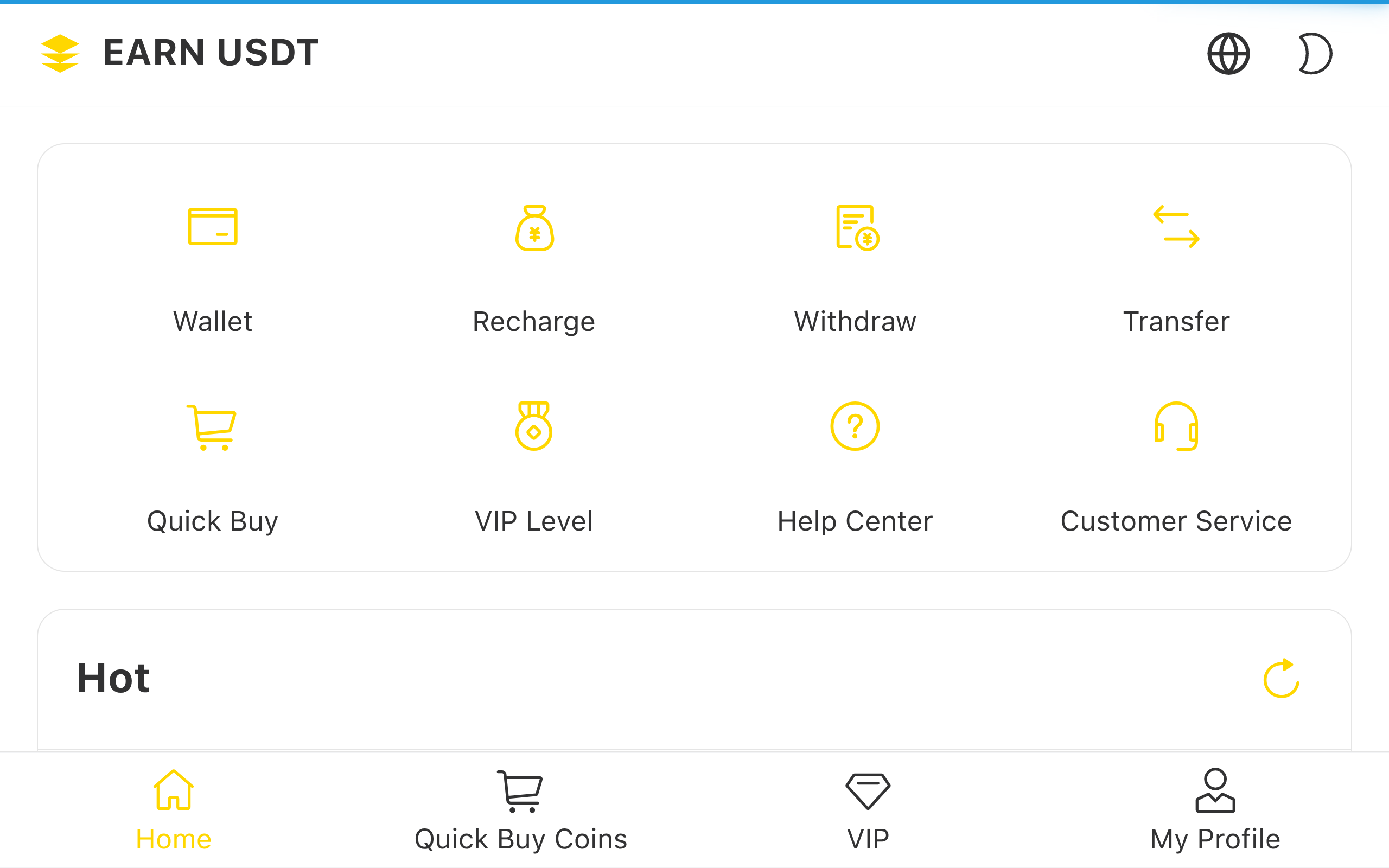Open the language globe selector
Viewport: 1389px width, 868px height.
(x=1228, y=53)
